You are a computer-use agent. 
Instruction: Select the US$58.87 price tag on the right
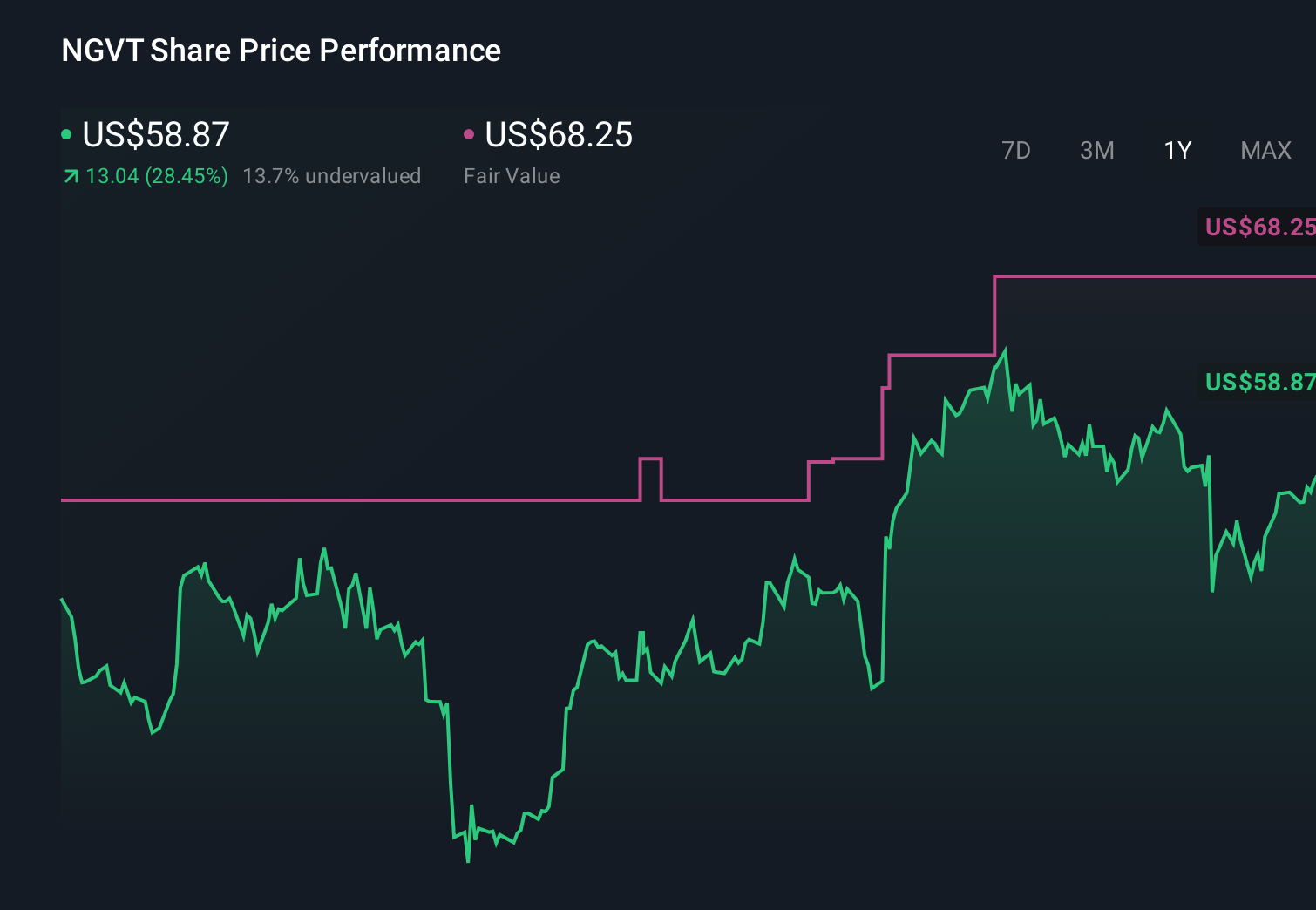click(1258, 382)
